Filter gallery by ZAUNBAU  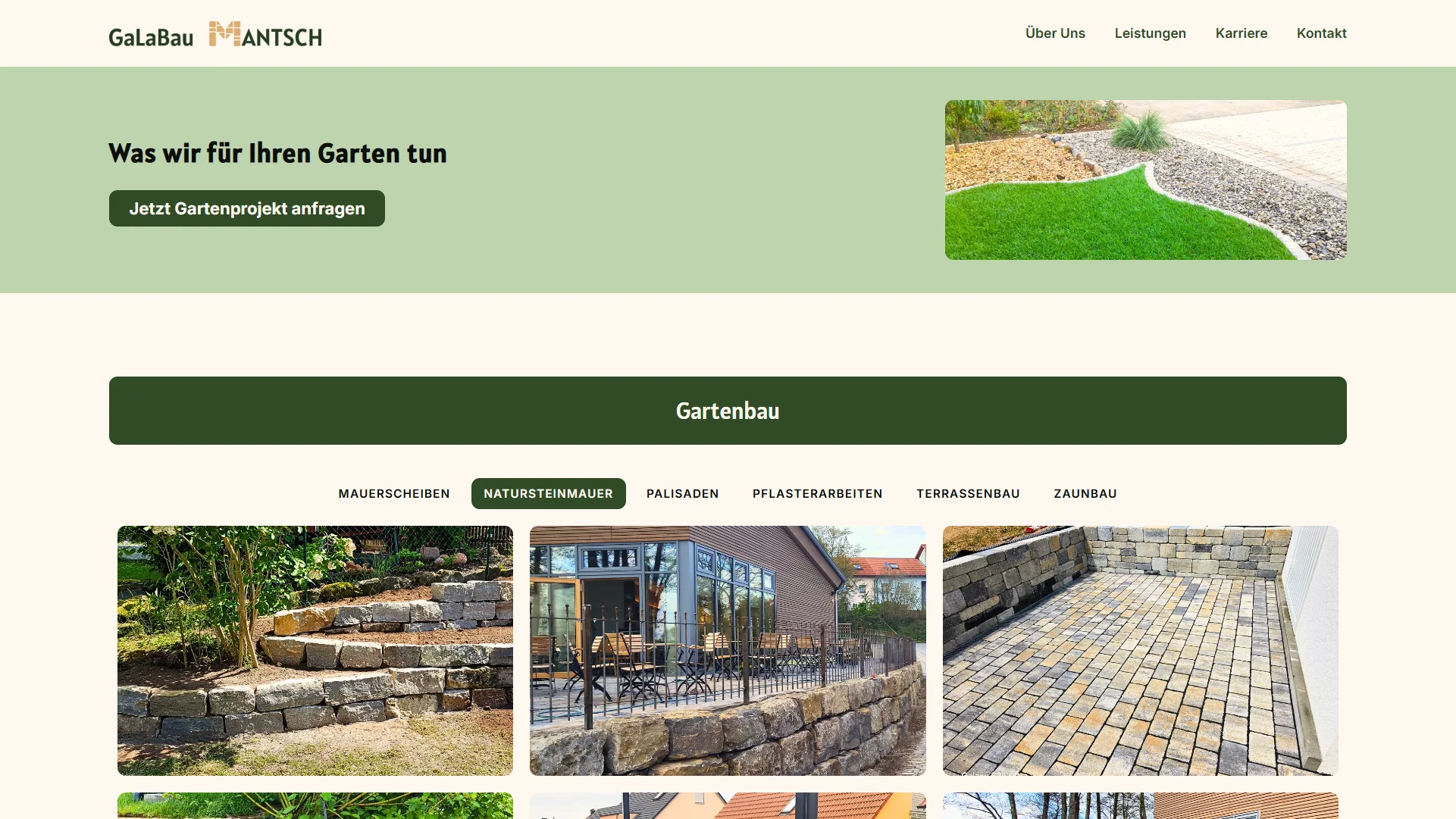[x=1085, y=493]
